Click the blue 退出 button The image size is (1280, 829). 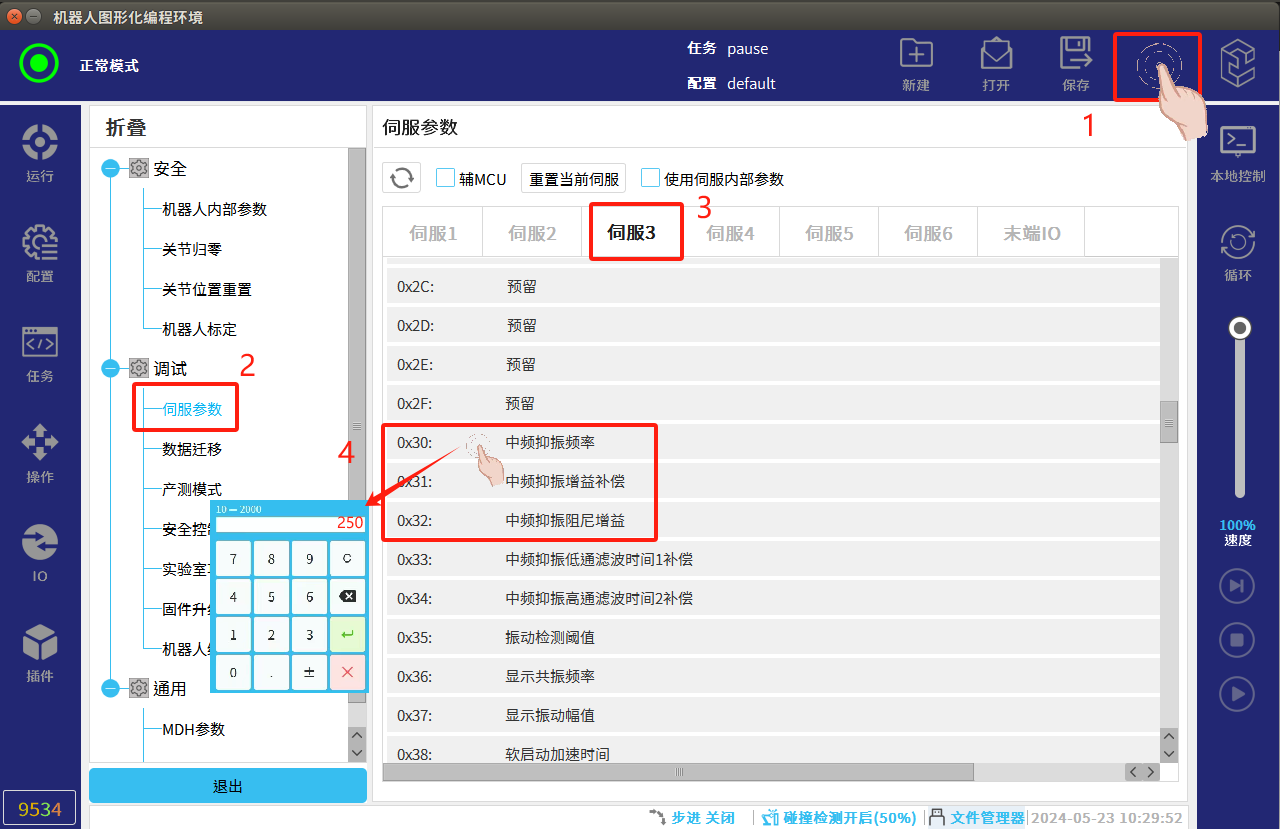(228, 786)
